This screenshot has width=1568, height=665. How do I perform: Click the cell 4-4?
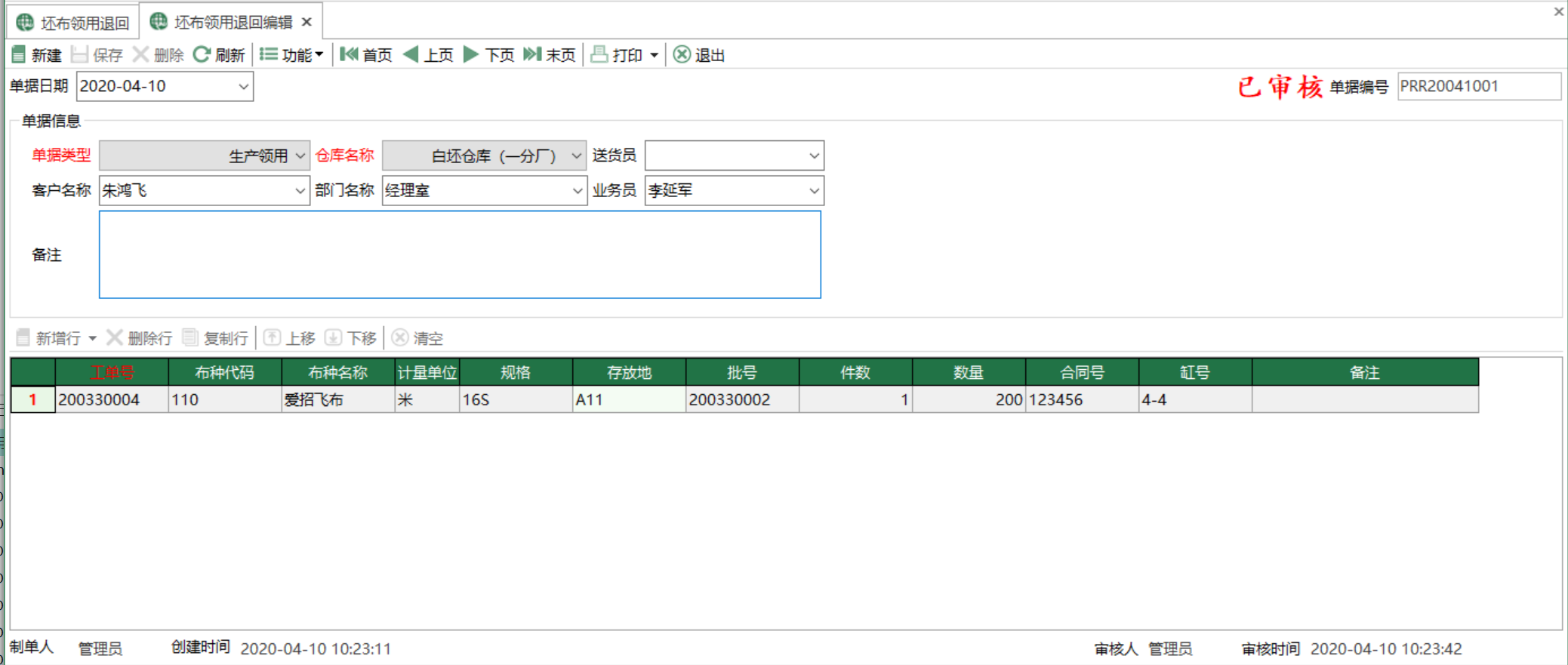[1196, 399]
